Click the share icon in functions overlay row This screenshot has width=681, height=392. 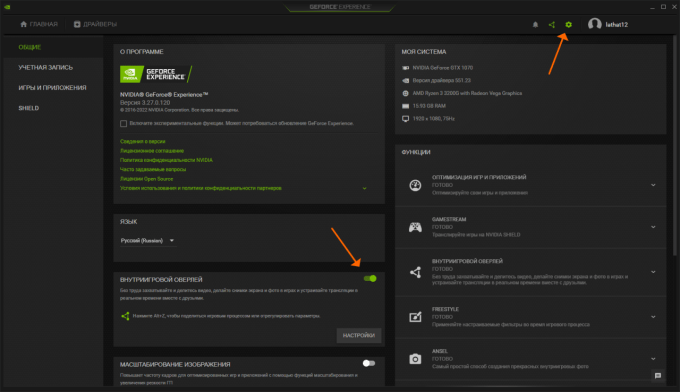(x=415, y=272)
